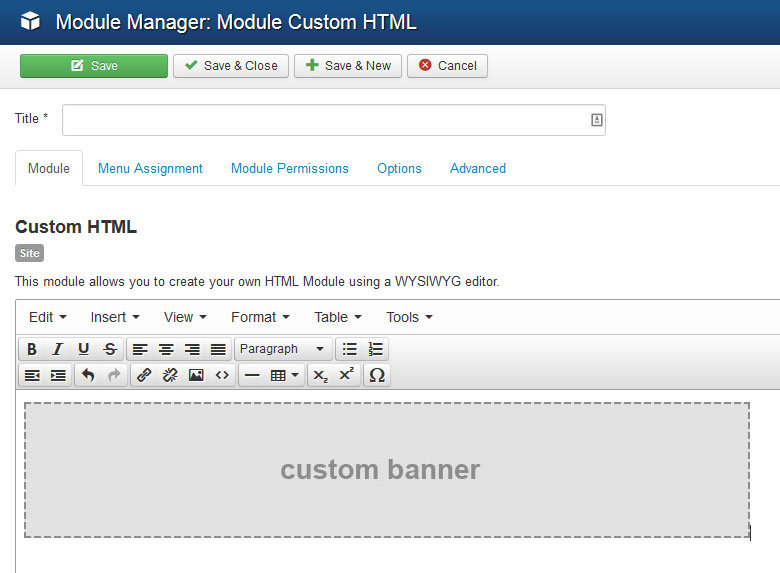Align text right

[x=192, y=349]
